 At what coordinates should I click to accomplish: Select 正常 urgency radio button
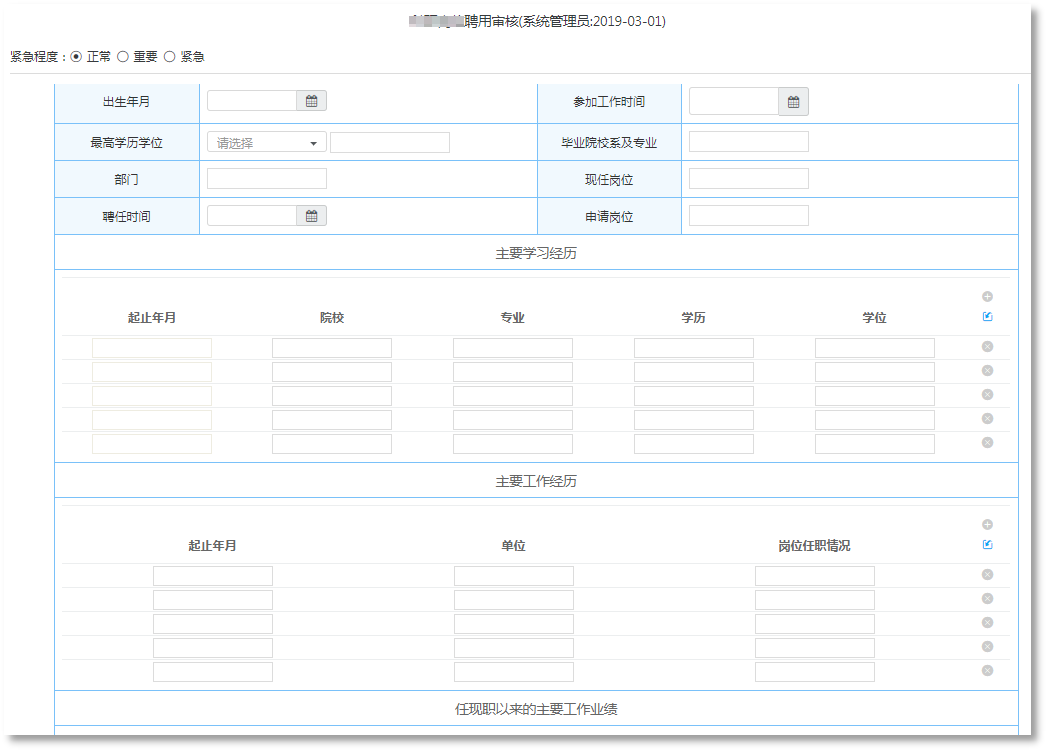click(76, 57)
